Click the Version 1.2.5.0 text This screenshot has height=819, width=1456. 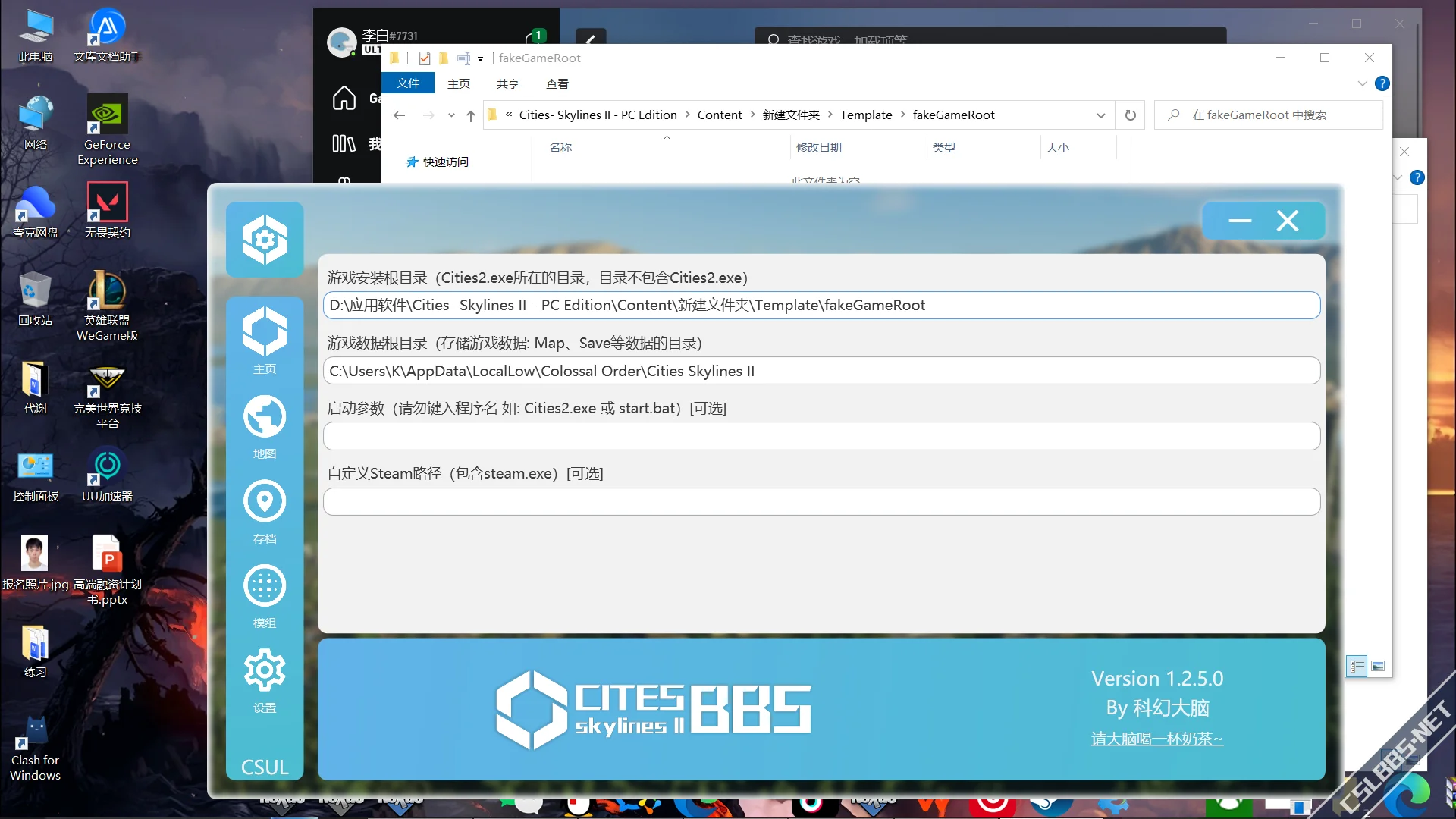tap(1157, 678)
